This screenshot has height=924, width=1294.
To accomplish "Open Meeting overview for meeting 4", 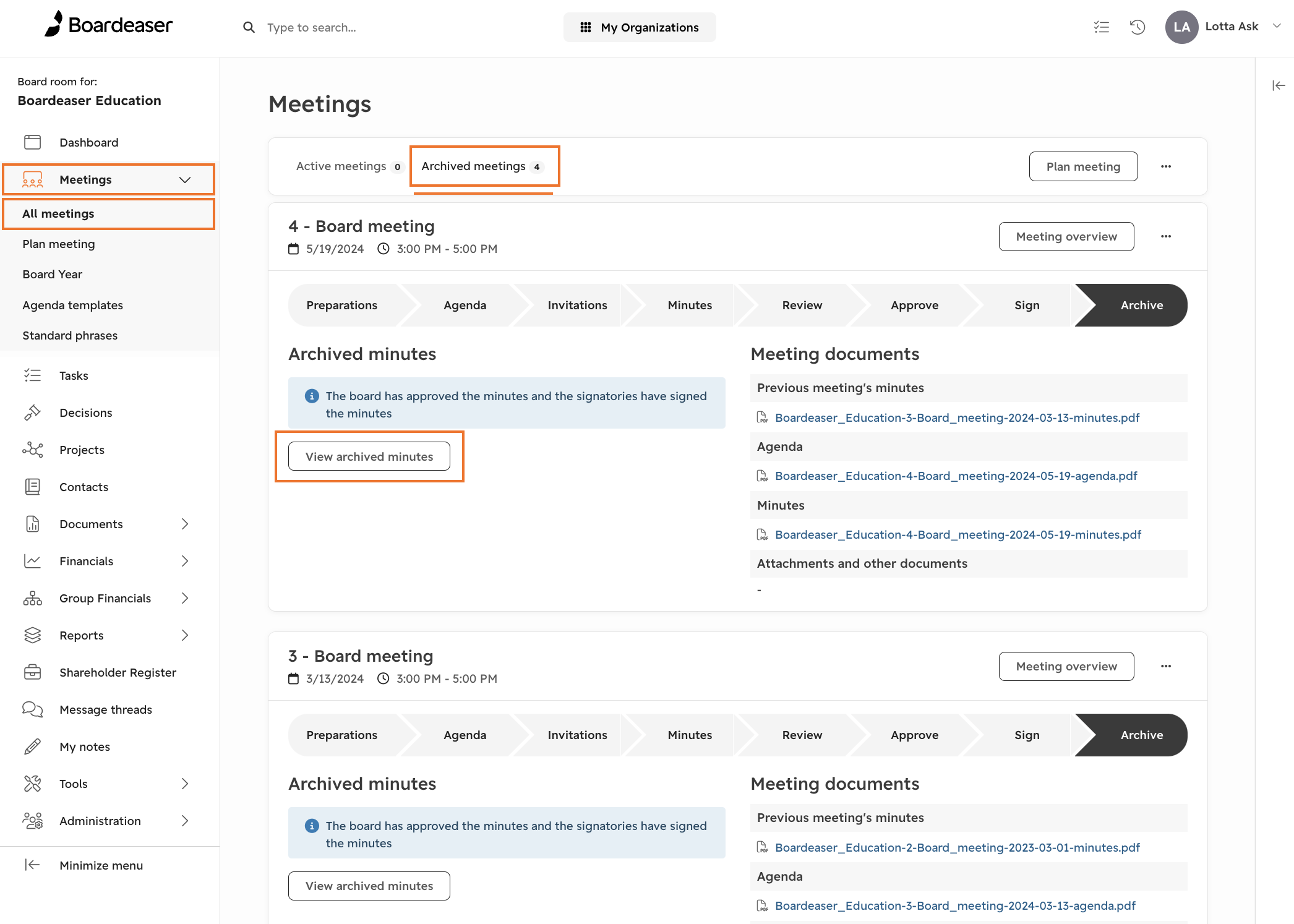I will tap(1066, 236).
